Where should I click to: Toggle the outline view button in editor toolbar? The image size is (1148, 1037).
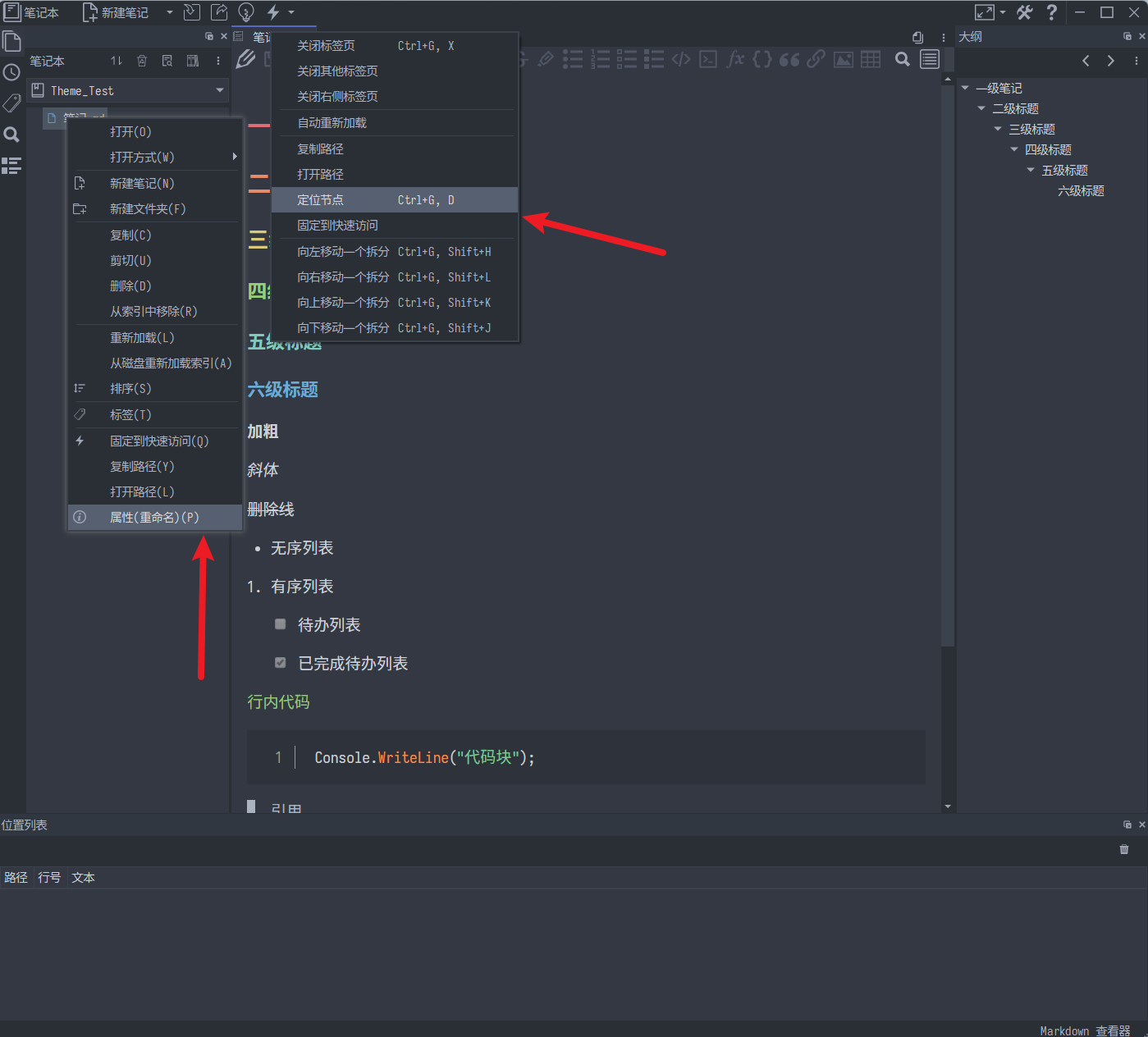click(930, 59)
